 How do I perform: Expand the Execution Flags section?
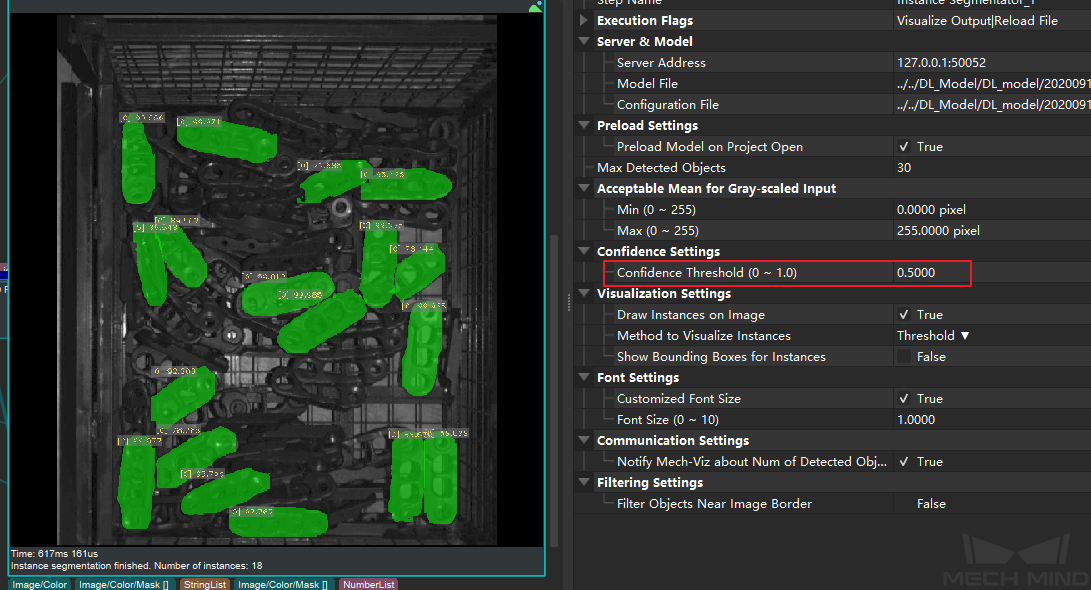point(584,21)
